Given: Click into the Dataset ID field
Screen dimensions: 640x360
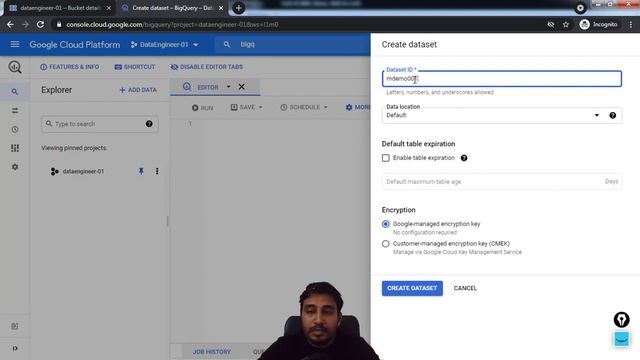Looking at the screenshot, I should coord(502,79).
